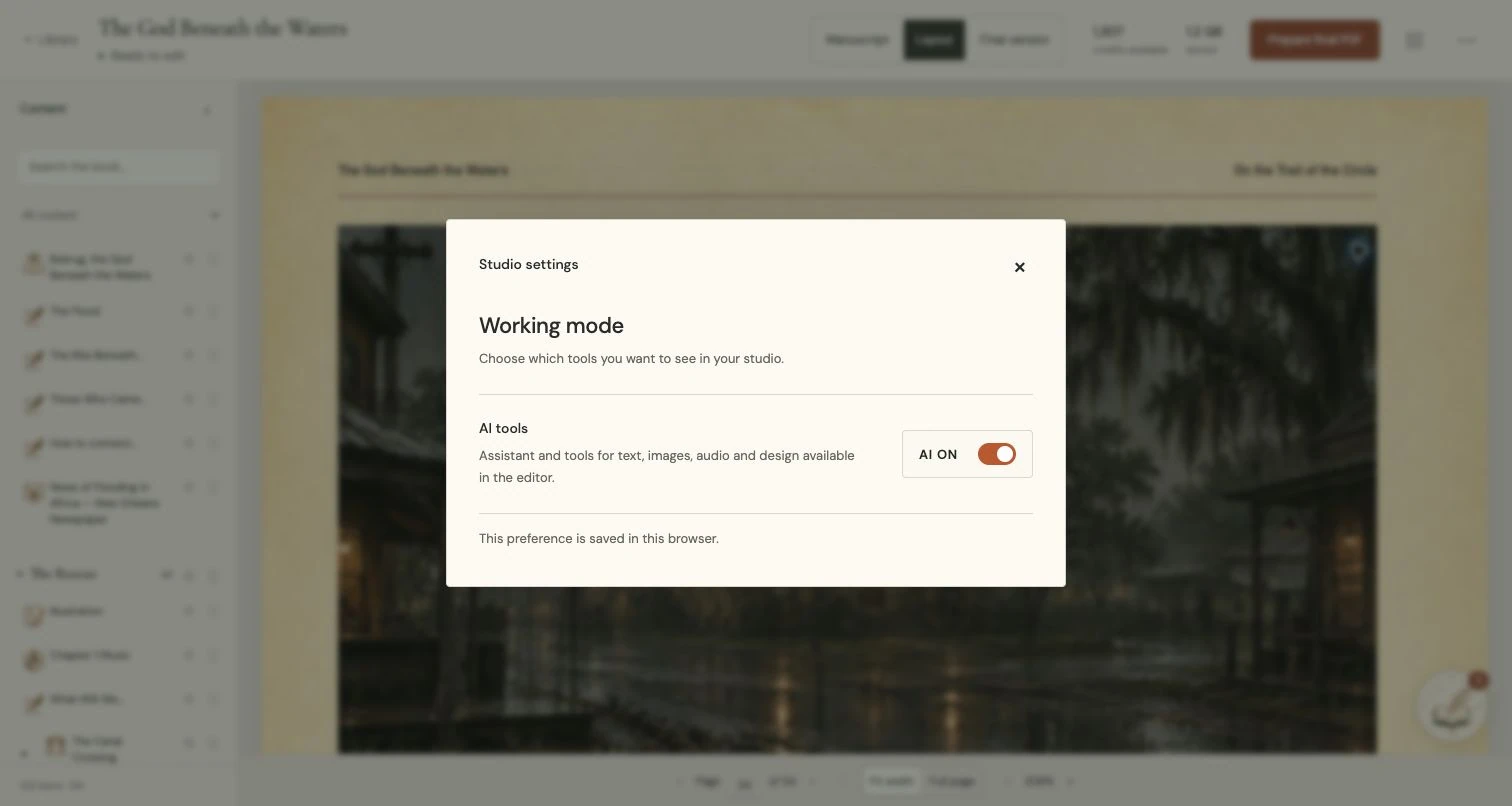Click the square icon beside the orange button

pyautogui.click(x=1413, y=40)
